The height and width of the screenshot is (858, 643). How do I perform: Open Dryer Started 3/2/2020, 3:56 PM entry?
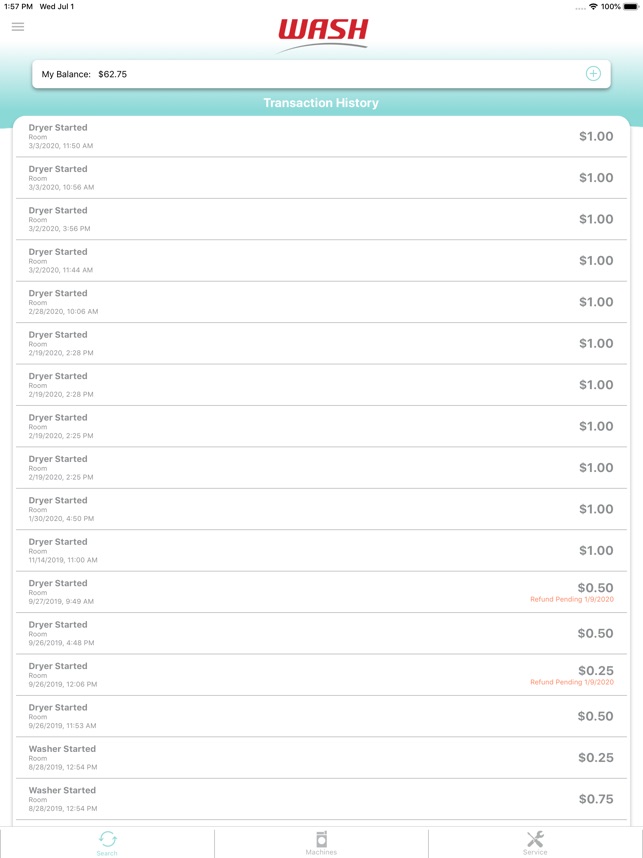coord(321,219)
